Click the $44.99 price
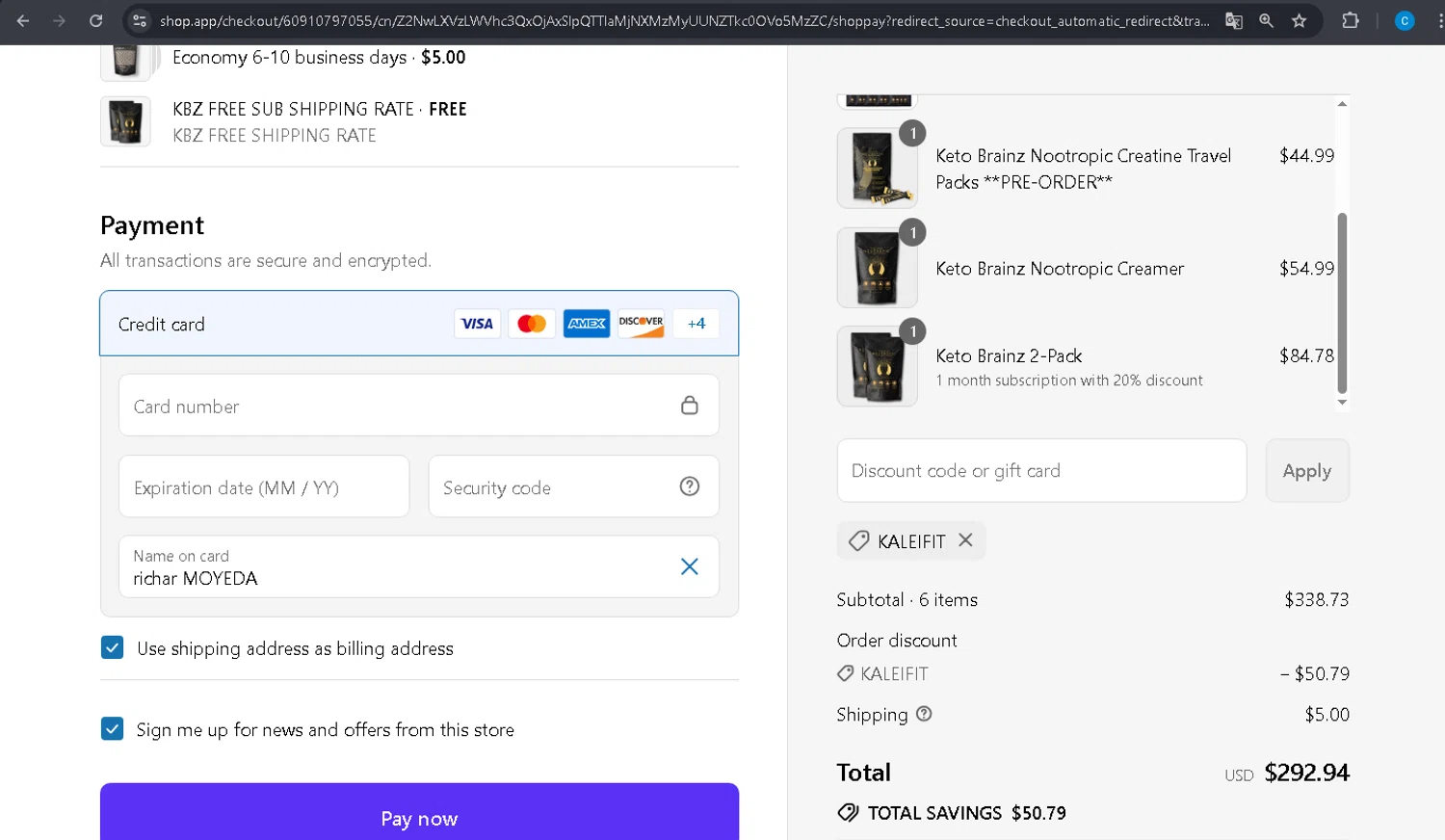 (1306, 155)
